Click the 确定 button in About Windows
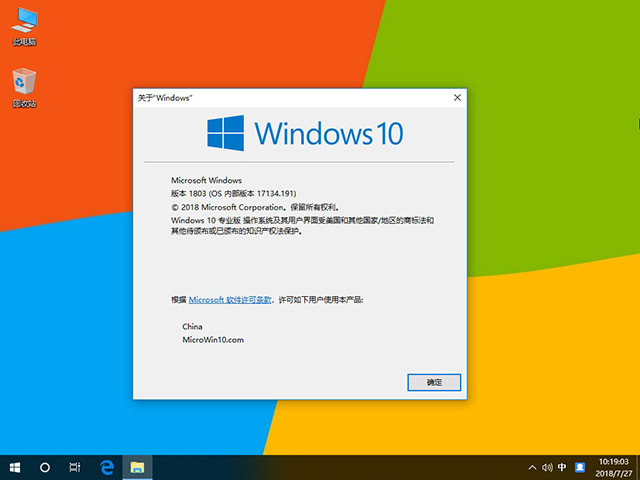Viewport: 640px width, 480px height. [x=434, y=382]
